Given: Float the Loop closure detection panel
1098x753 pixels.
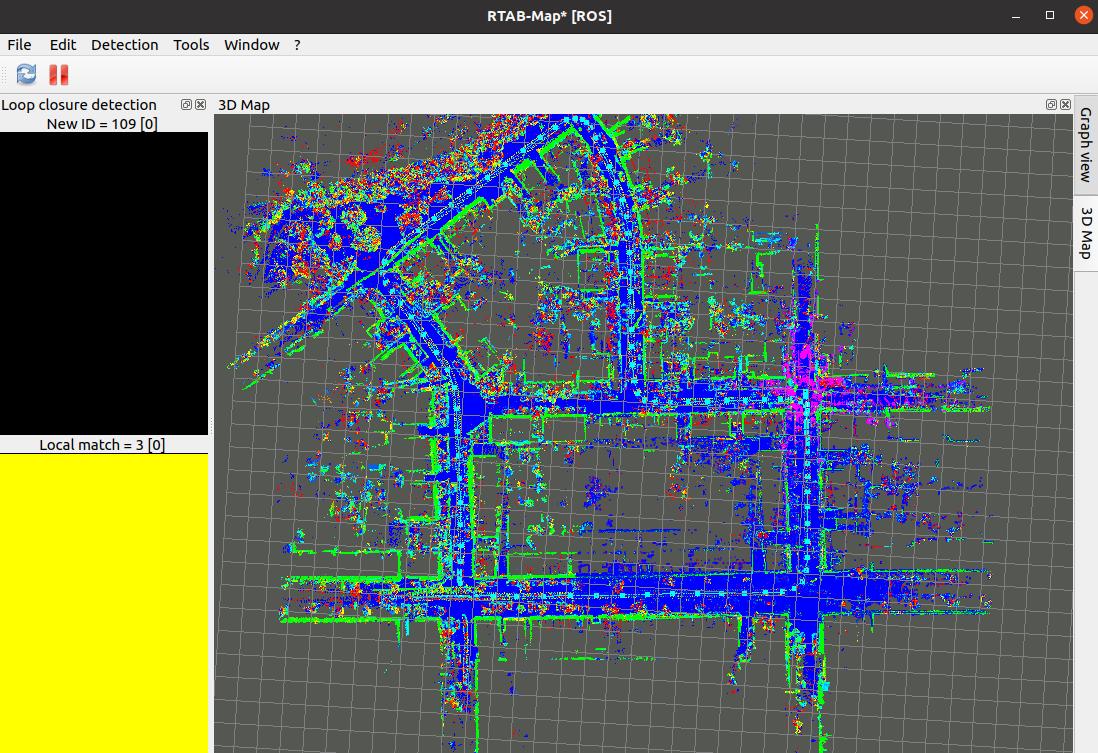Looking at the screenshot, I should [187, 105].
